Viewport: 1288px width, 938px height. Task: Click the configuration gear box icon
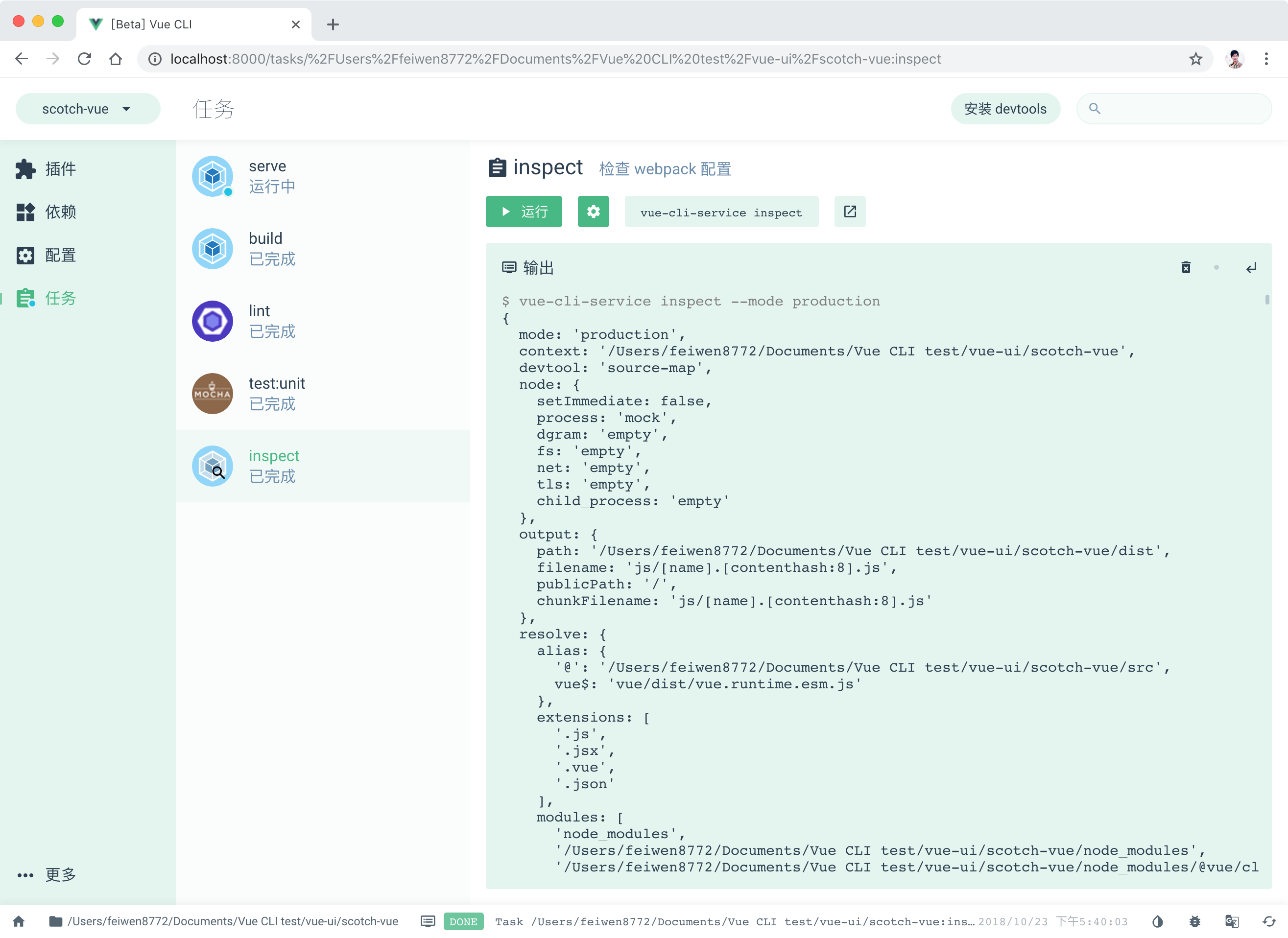click(25, 255)
